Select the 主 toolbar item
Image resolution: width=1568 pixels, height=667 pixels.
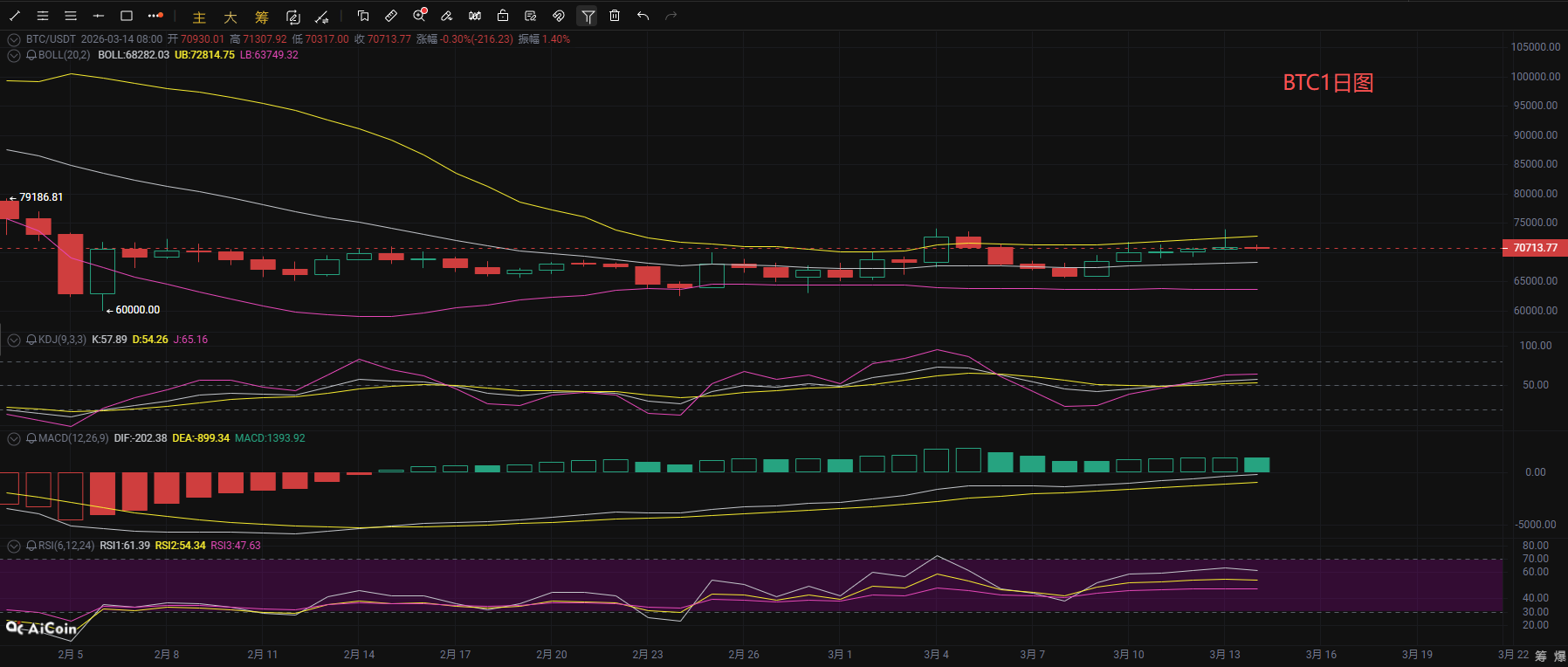pyautogui.click(x=199, y=17)
